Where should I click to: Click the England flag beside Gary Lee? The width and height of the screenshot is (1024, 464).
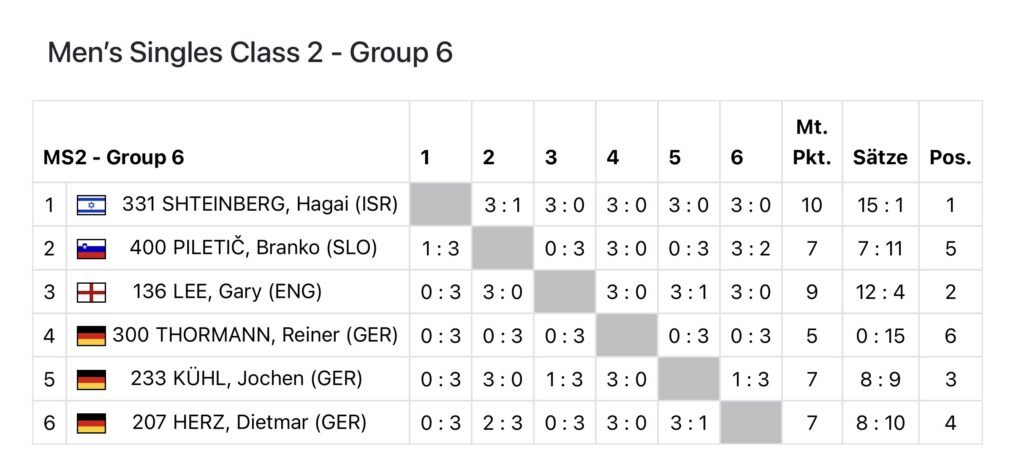coord(91,293)
